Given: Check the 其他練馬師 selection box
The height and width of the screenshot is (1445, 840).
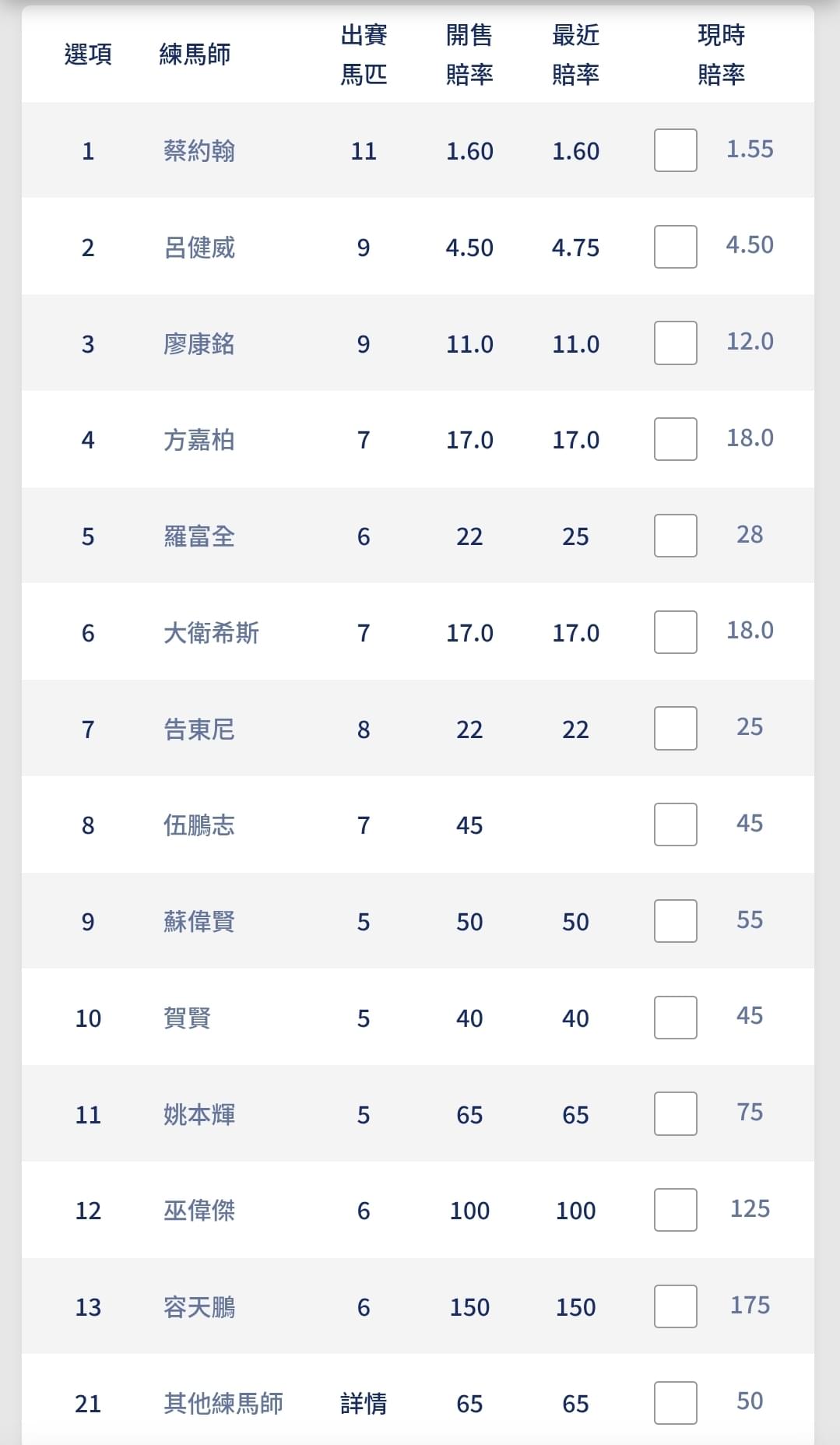Looking at the screenshot, I should [x=675, y=1403].
